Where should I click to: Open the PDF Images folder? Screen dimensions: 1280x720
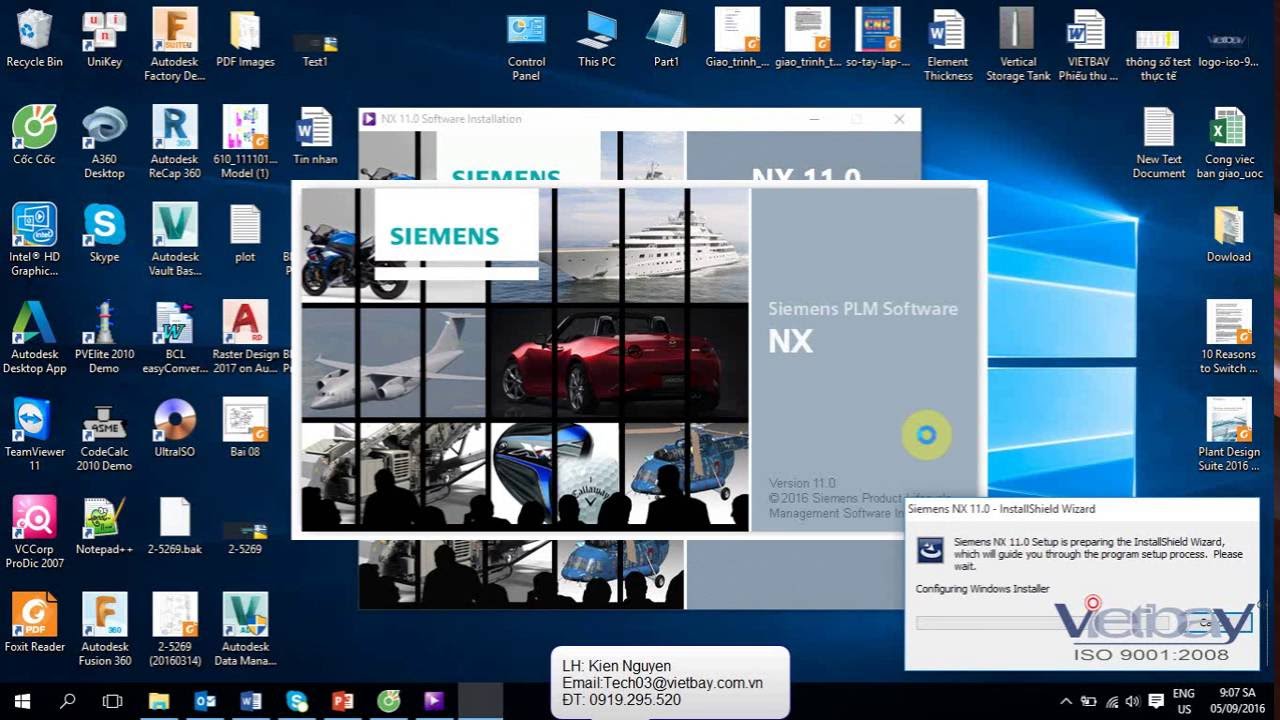point(245,38)
